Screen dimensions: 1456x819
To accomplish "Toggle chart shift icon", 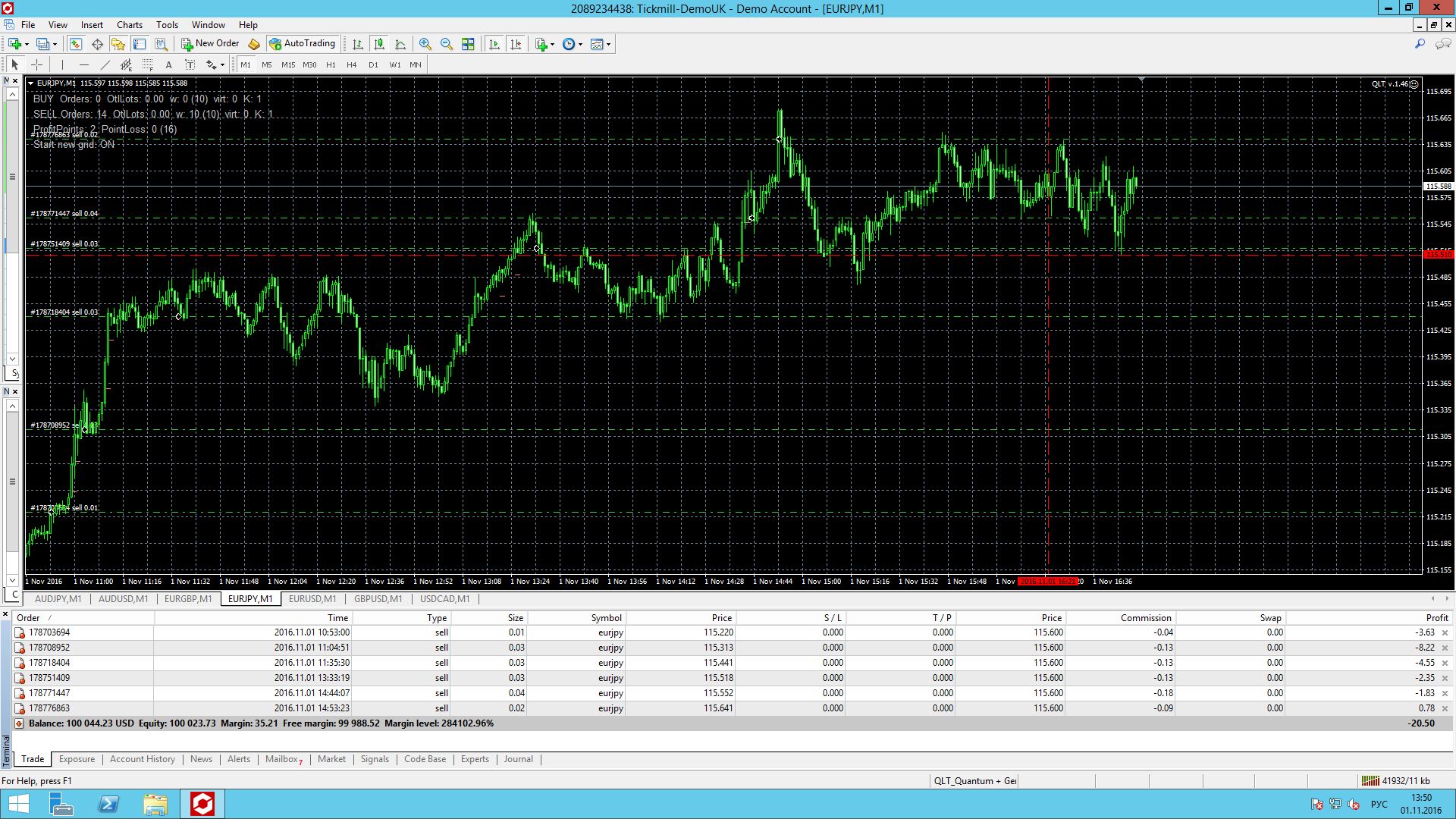I will (516, 44).
